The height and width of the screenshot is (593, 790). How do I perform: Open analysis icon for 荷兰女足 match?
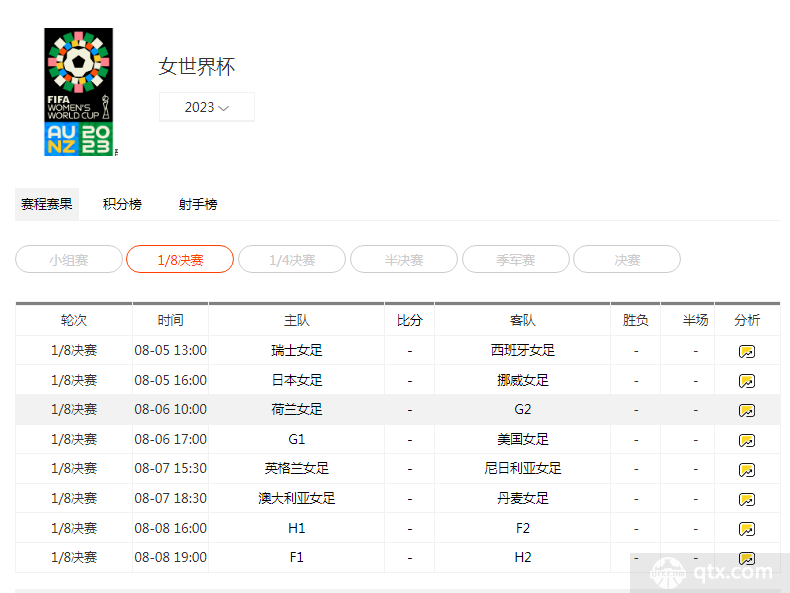747,410
